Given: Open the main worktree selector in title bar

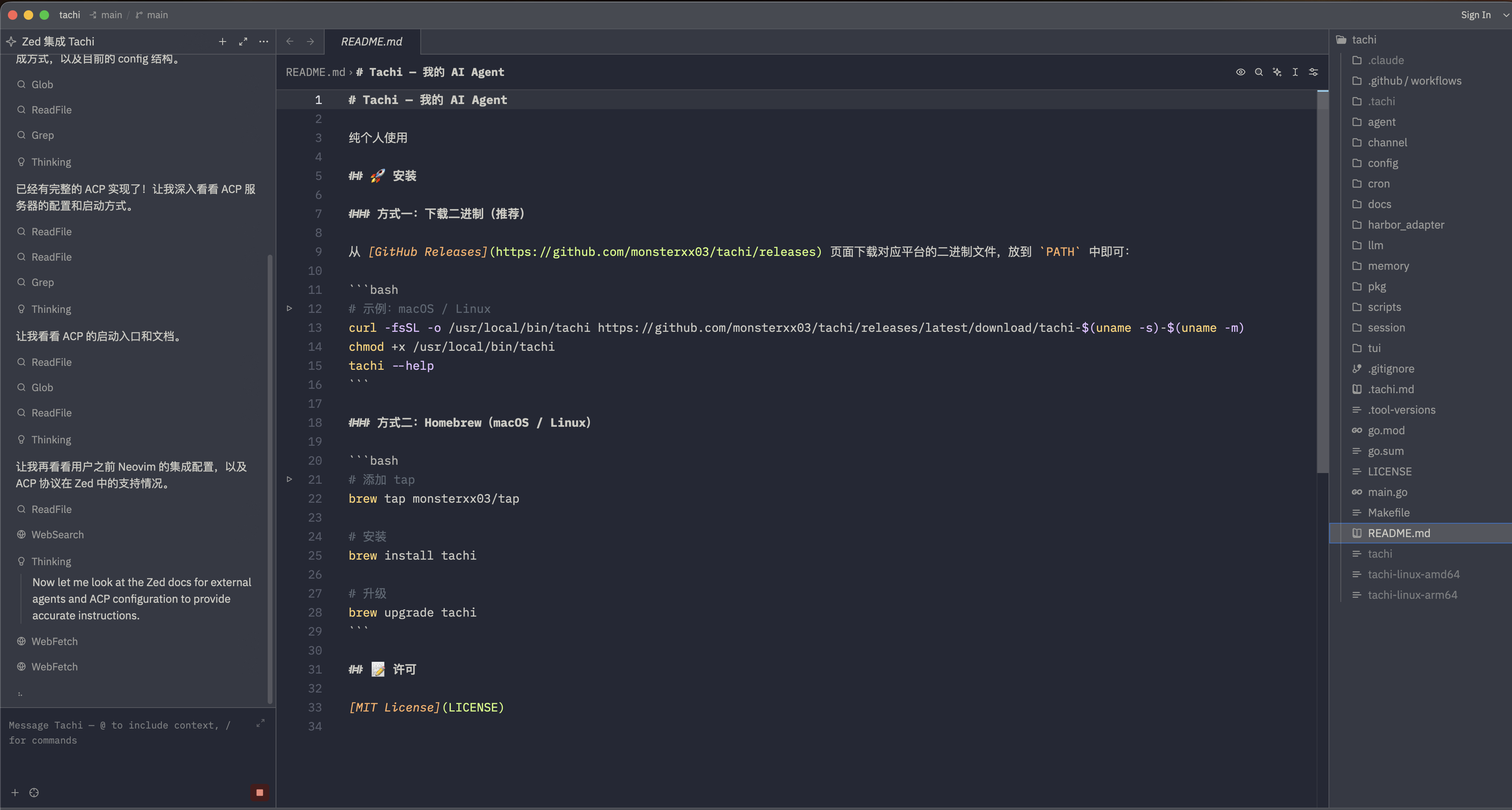Looking at the screenshot, I should [106, 15].
